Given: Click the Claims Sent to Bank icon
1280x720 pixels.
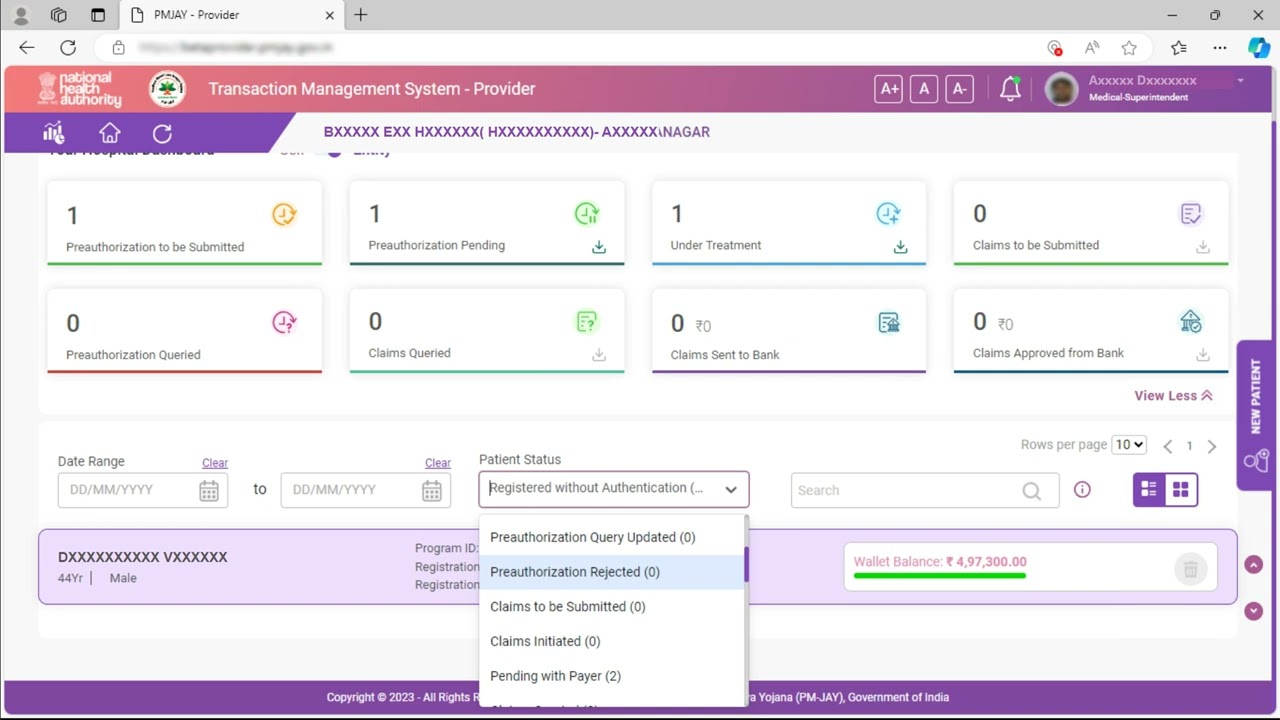Looking at the screenshot, I should click(x=888, y=322).
